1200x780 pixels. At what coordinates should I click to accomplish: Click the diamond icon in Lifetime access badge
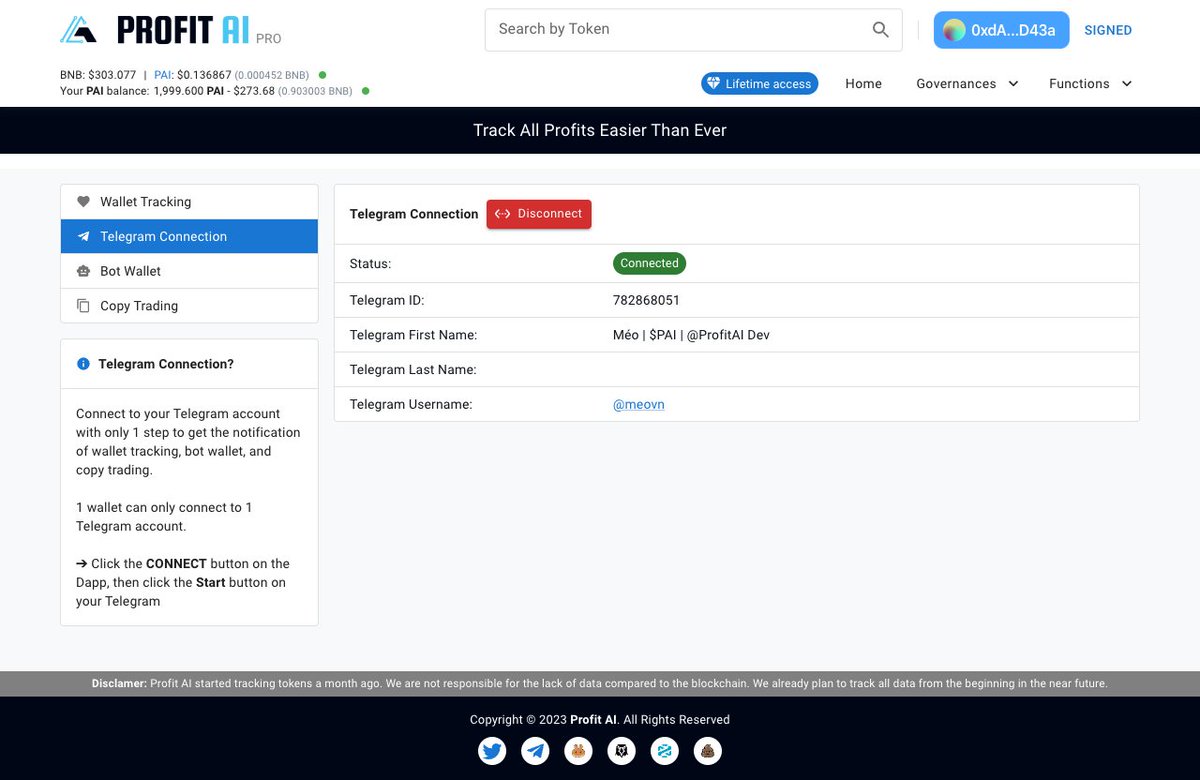tap(713, 83)
